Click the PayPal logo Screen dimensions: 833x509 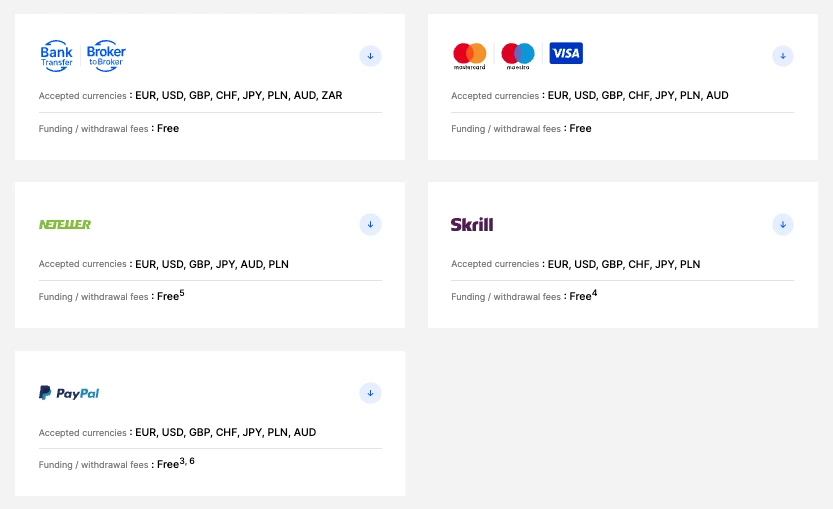click(x=69, y=393)
